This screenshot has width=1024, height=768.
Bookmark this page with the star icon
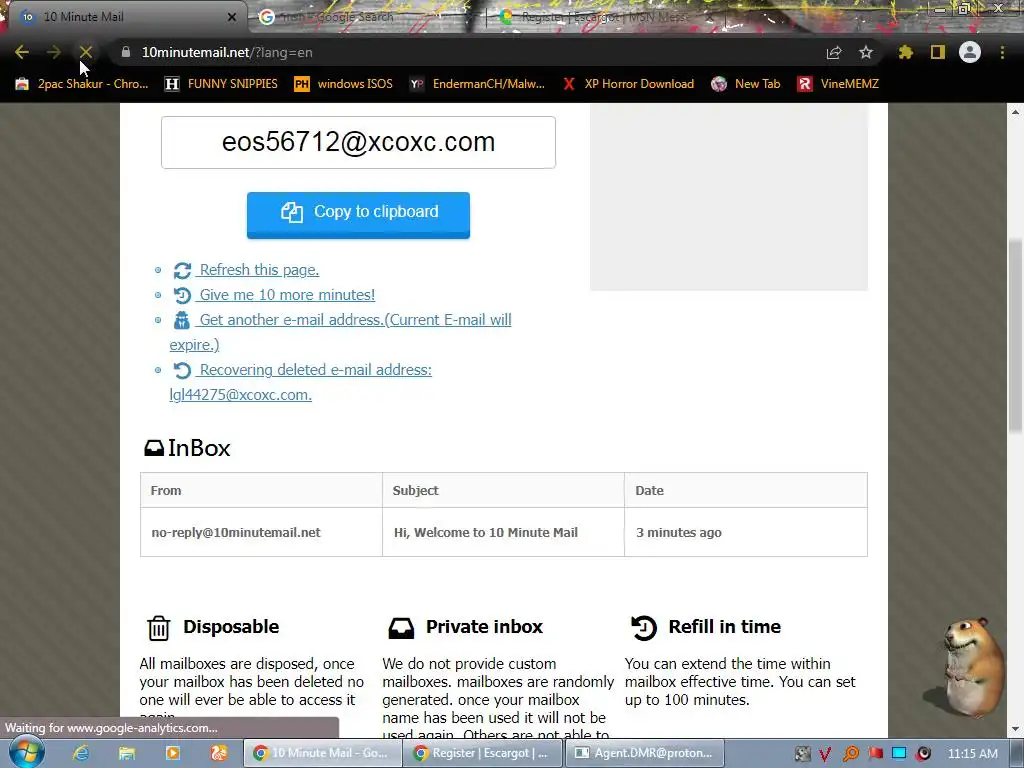click(866, 52)
